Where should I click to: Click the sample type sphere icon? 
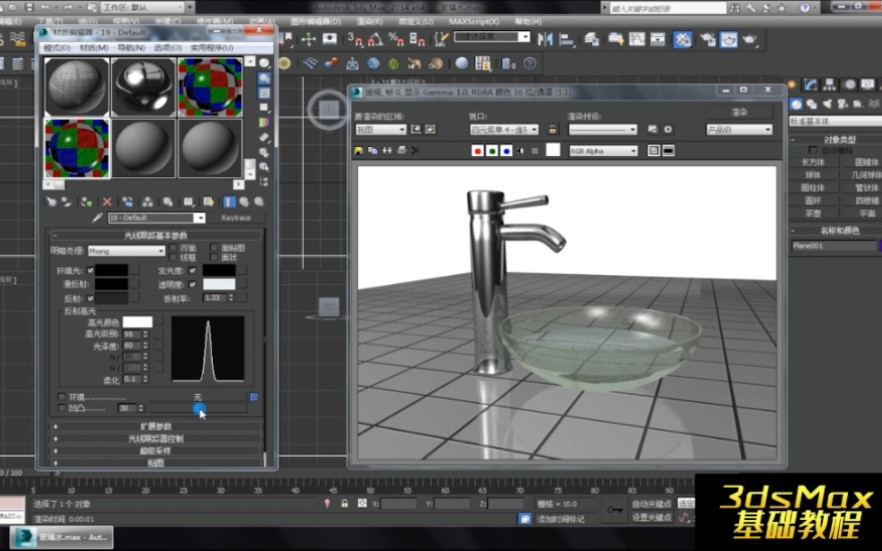264,63
